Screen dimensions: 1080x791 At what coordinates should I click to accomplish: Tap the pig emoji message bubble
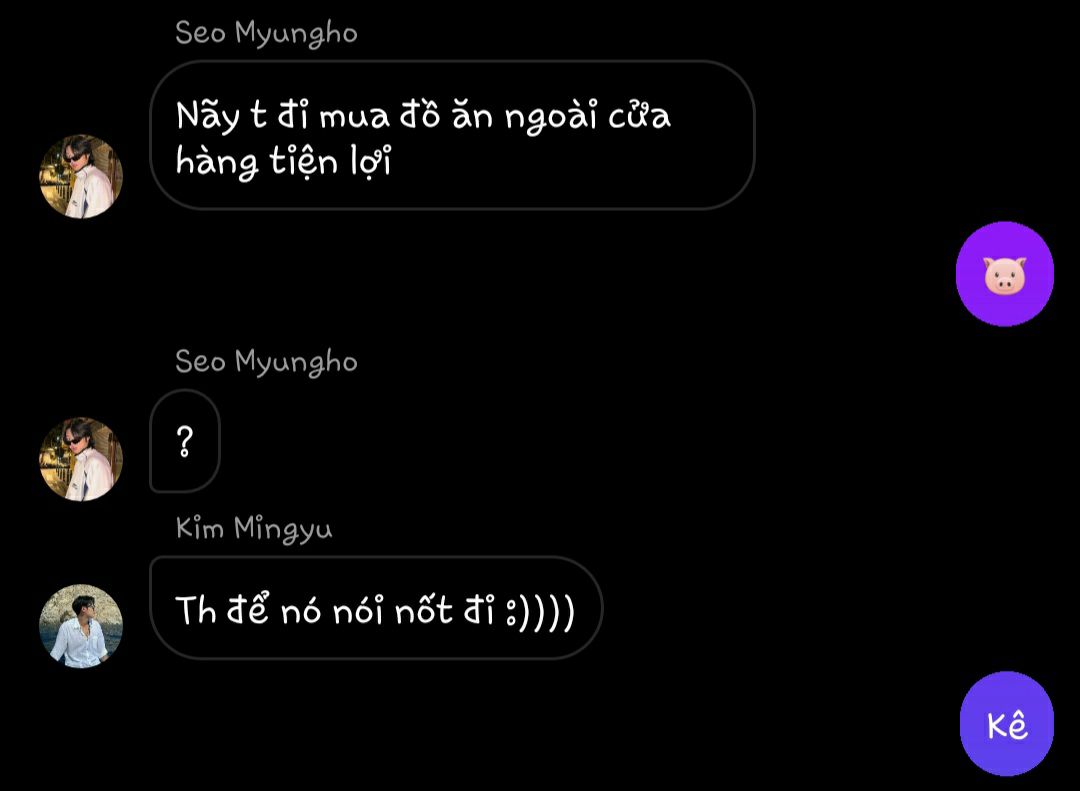(1005, 274)
